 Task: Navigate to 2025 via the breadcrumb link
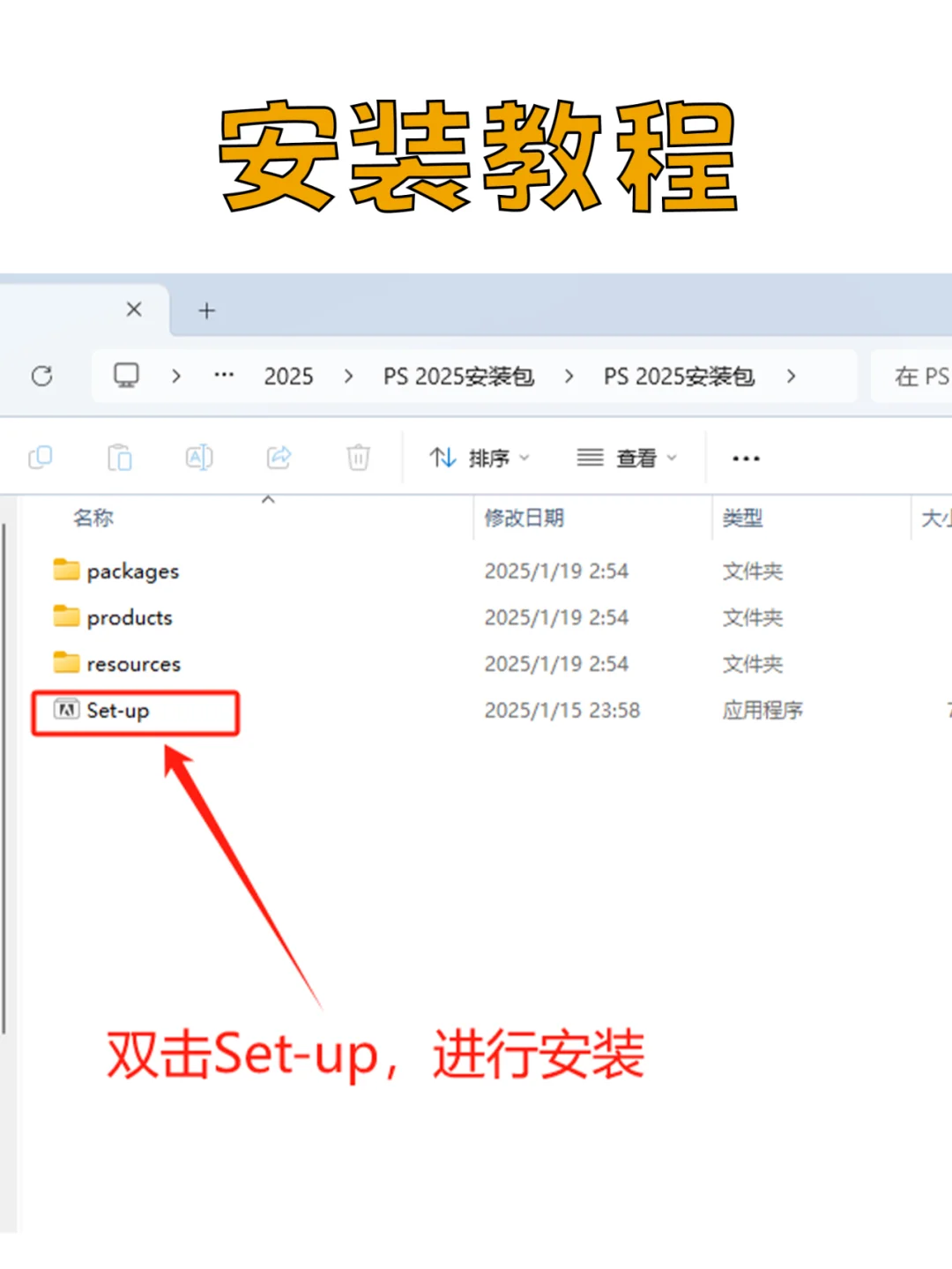(288, 376)
